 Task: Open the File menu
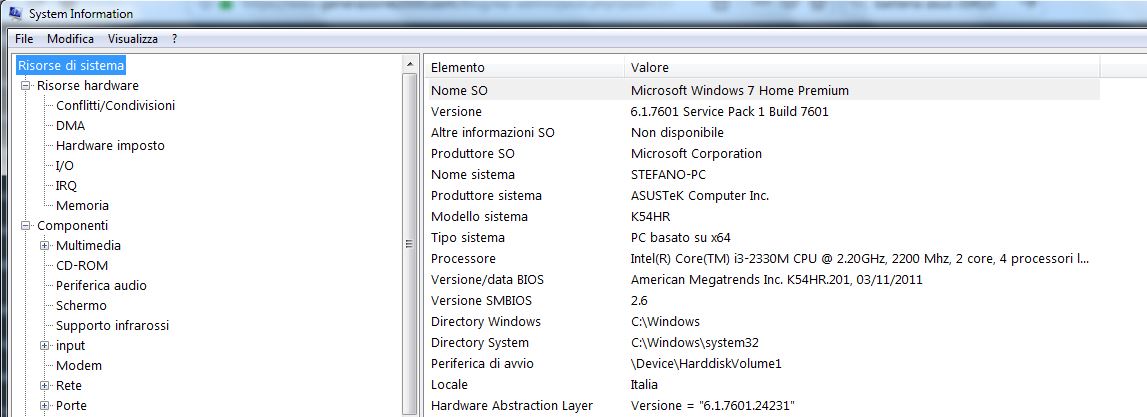(x=24, y=39)
